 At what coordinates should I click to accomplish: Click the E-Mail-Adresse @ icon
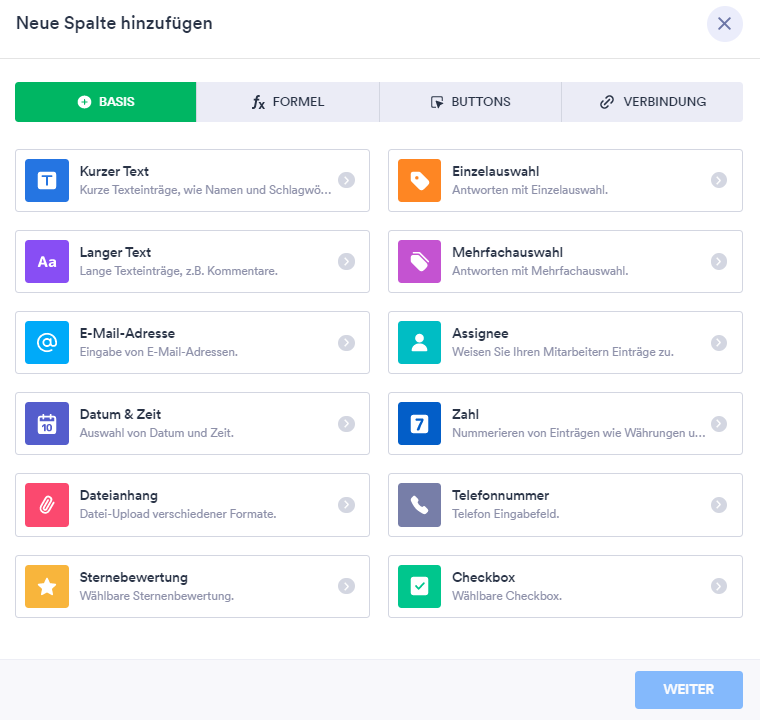point(47,343)
